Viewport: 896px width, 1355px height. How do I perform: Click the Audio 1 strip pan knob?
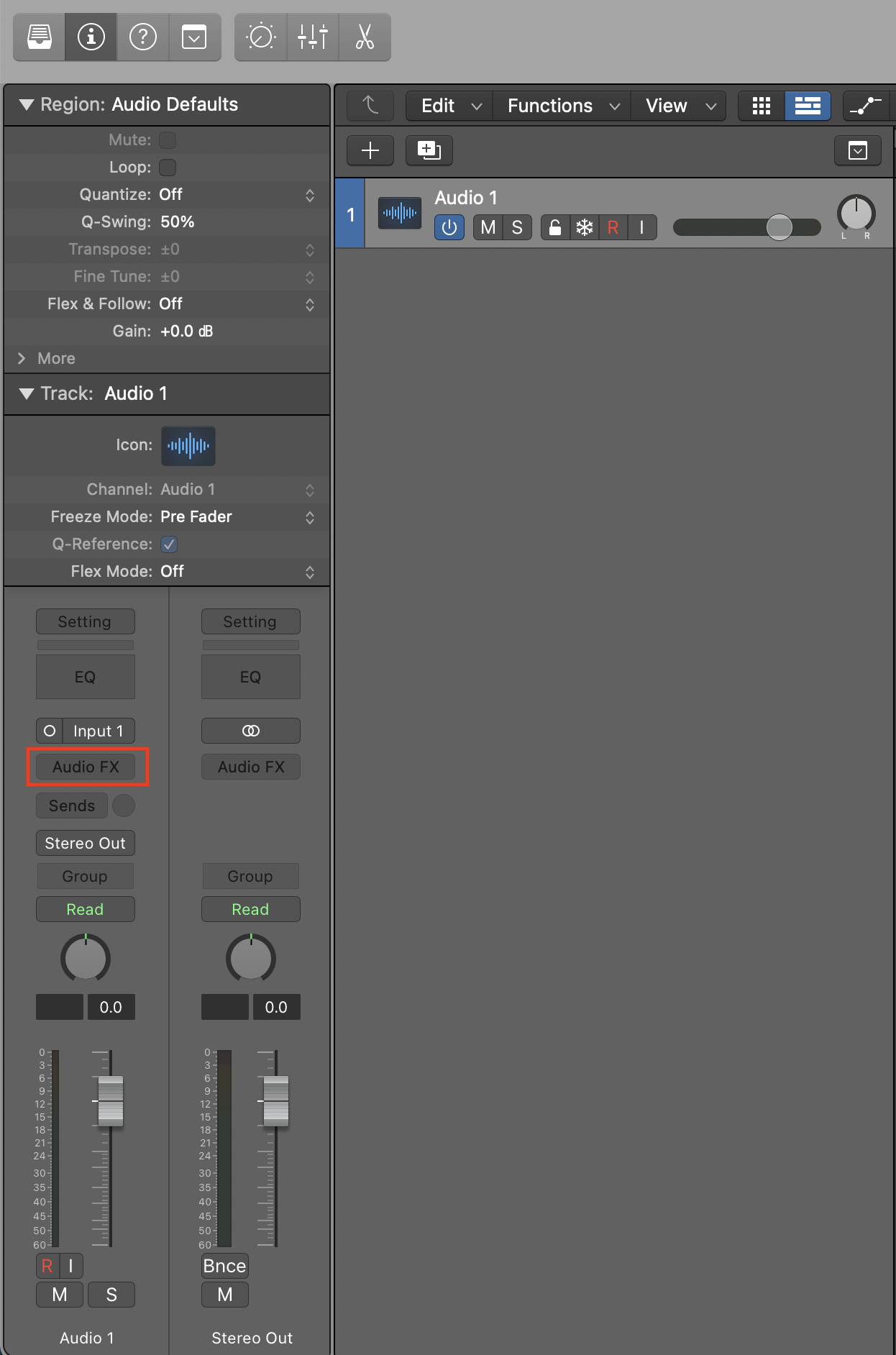tap(86, 958)
